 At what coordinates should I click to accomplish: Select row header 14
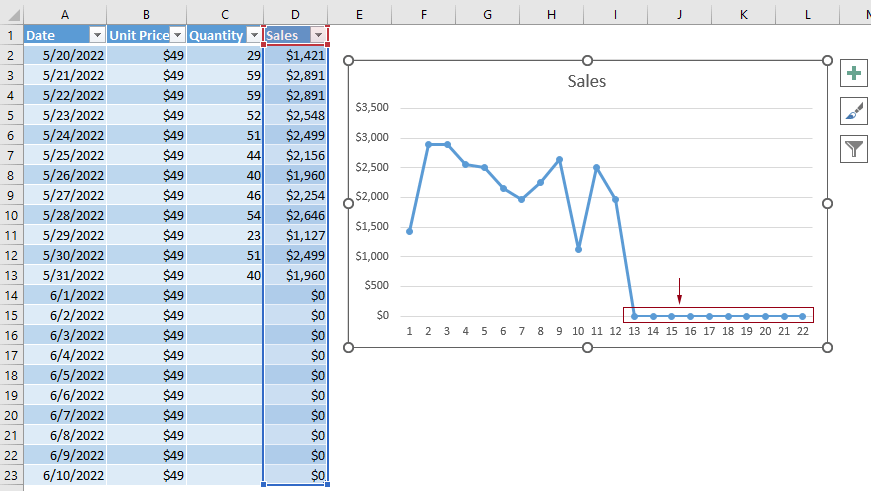(x=11, y=295)
